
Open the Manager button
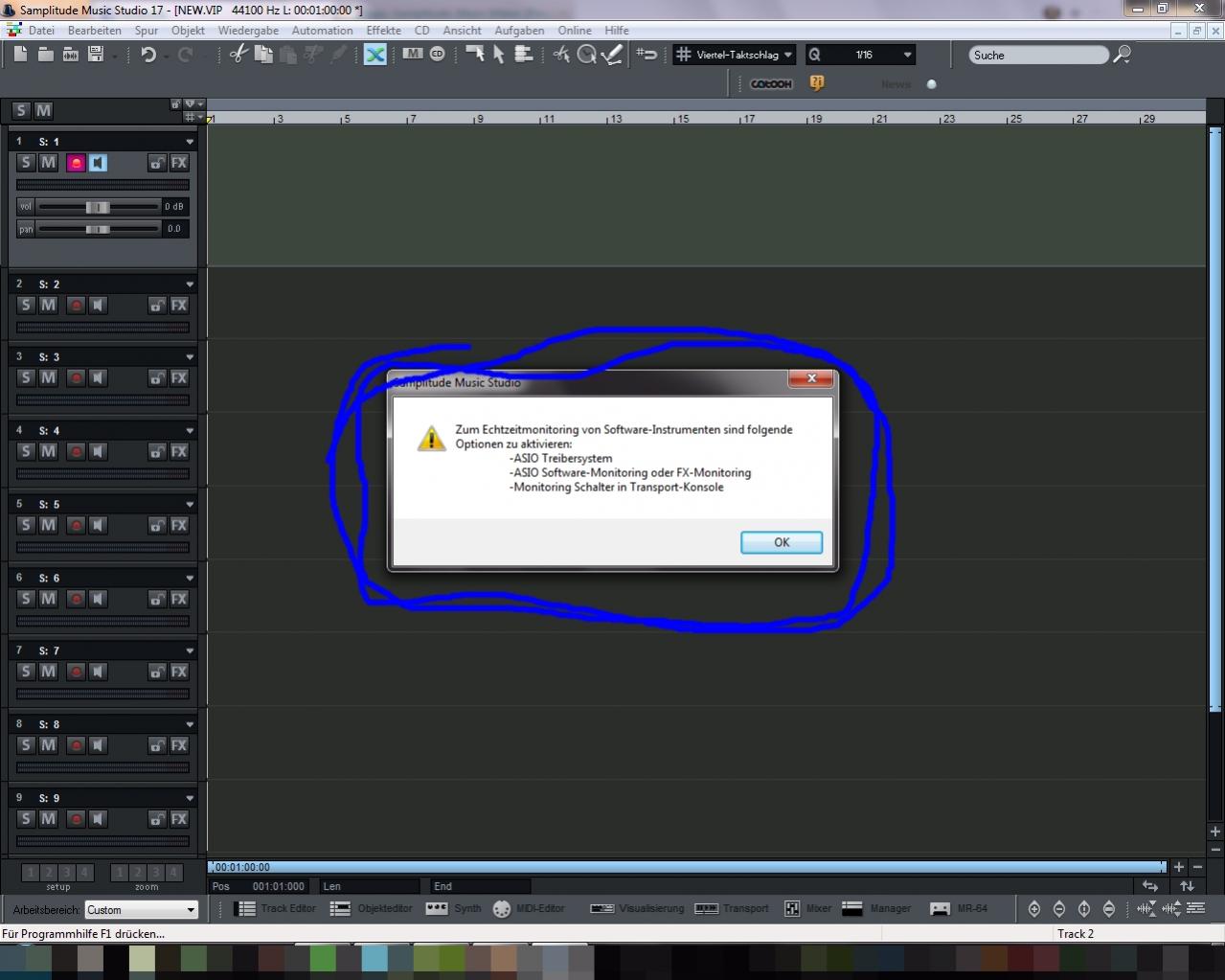pos(876,908)
